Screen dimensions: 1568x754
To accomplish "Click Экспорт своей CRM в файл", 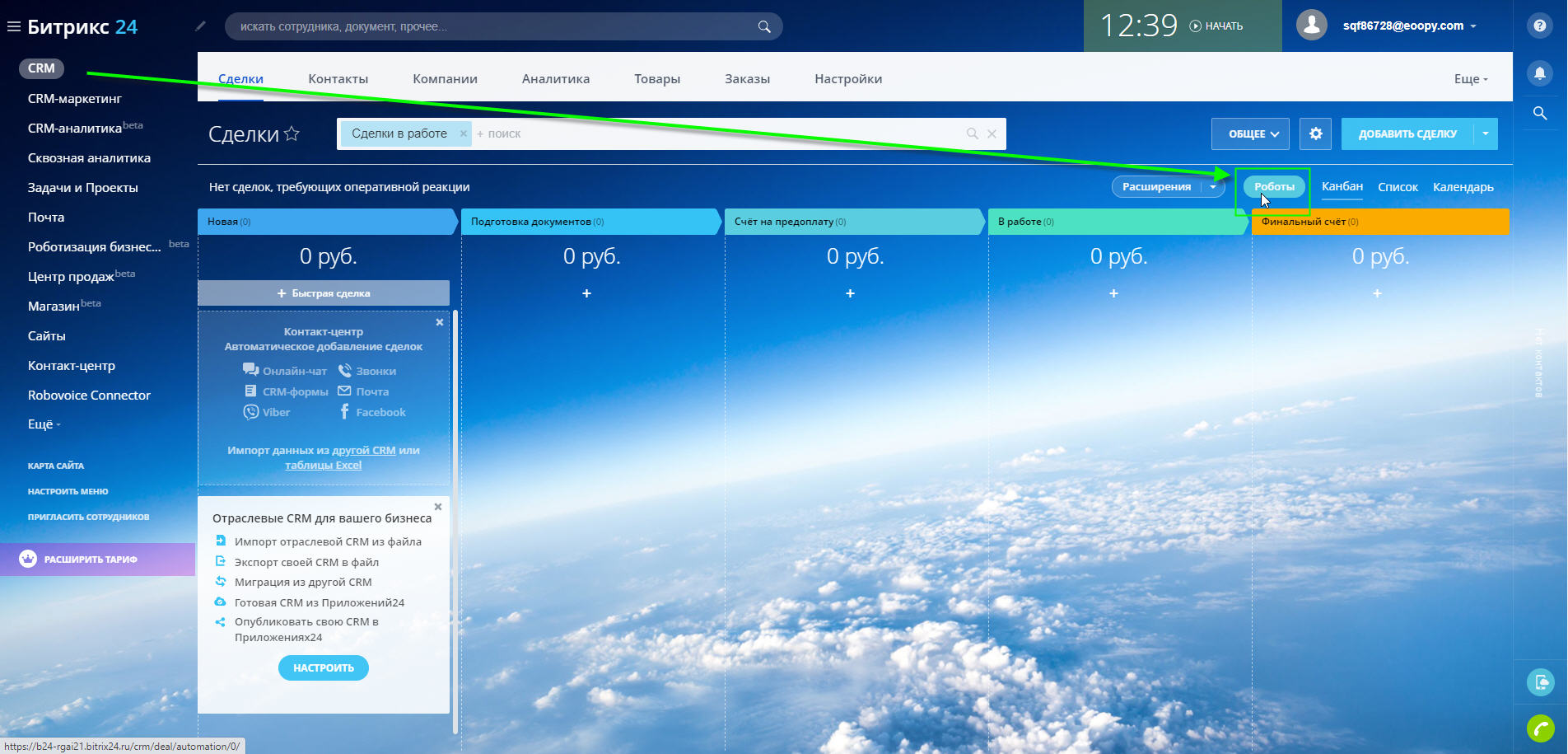I will tap(306, 562).
